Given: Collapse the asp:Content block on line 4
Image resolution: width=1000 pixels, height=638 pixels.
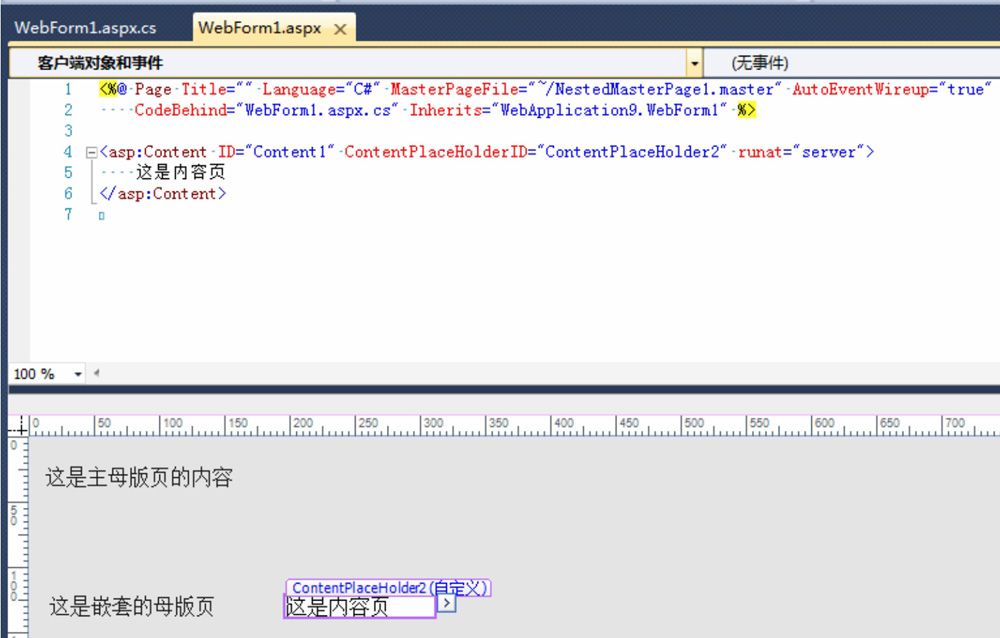Looking at the screenshot, I should (x=91, y=152).
